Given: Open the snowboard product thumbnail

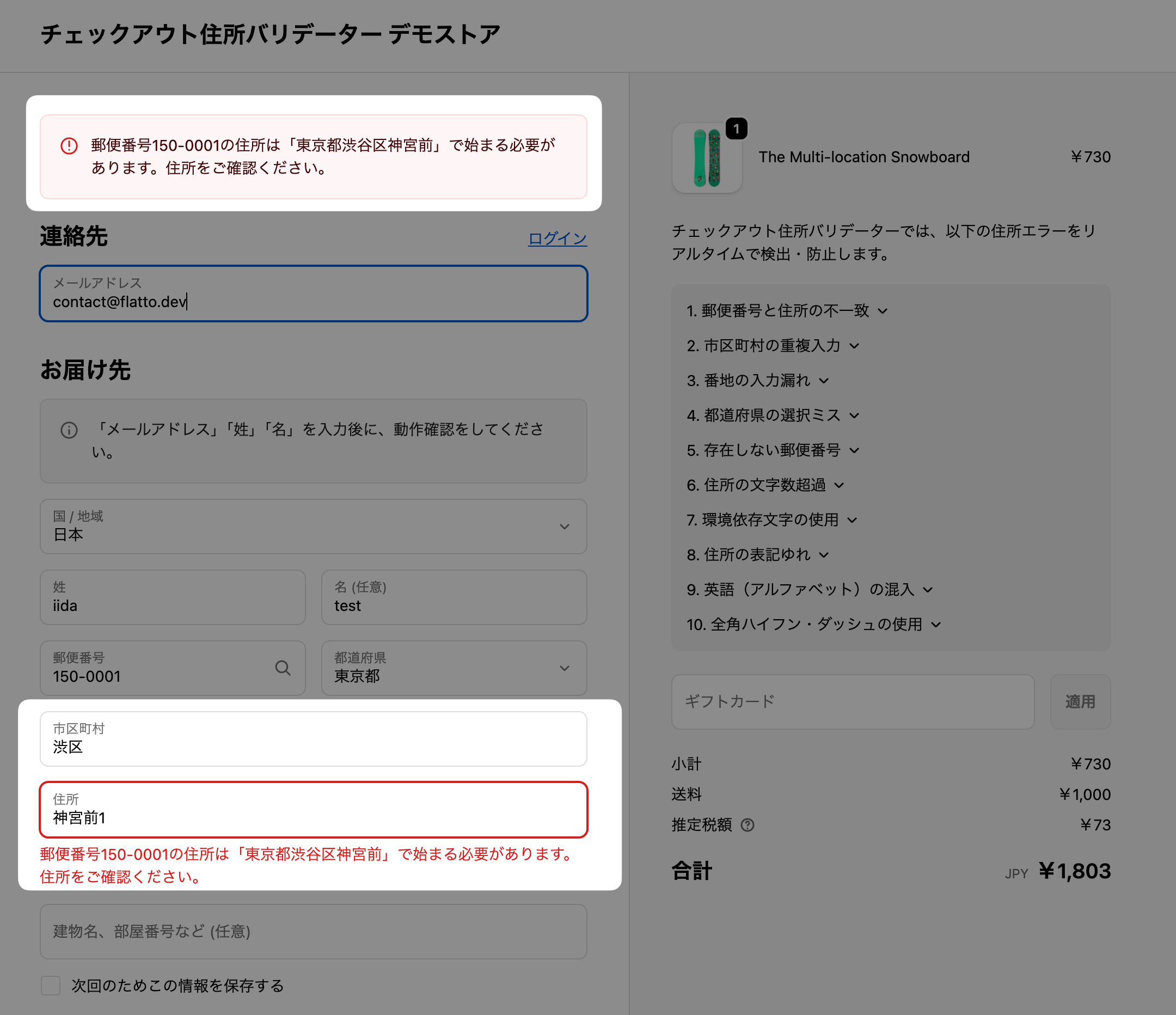Looking at the screenshot, I should tap(707, 158).
